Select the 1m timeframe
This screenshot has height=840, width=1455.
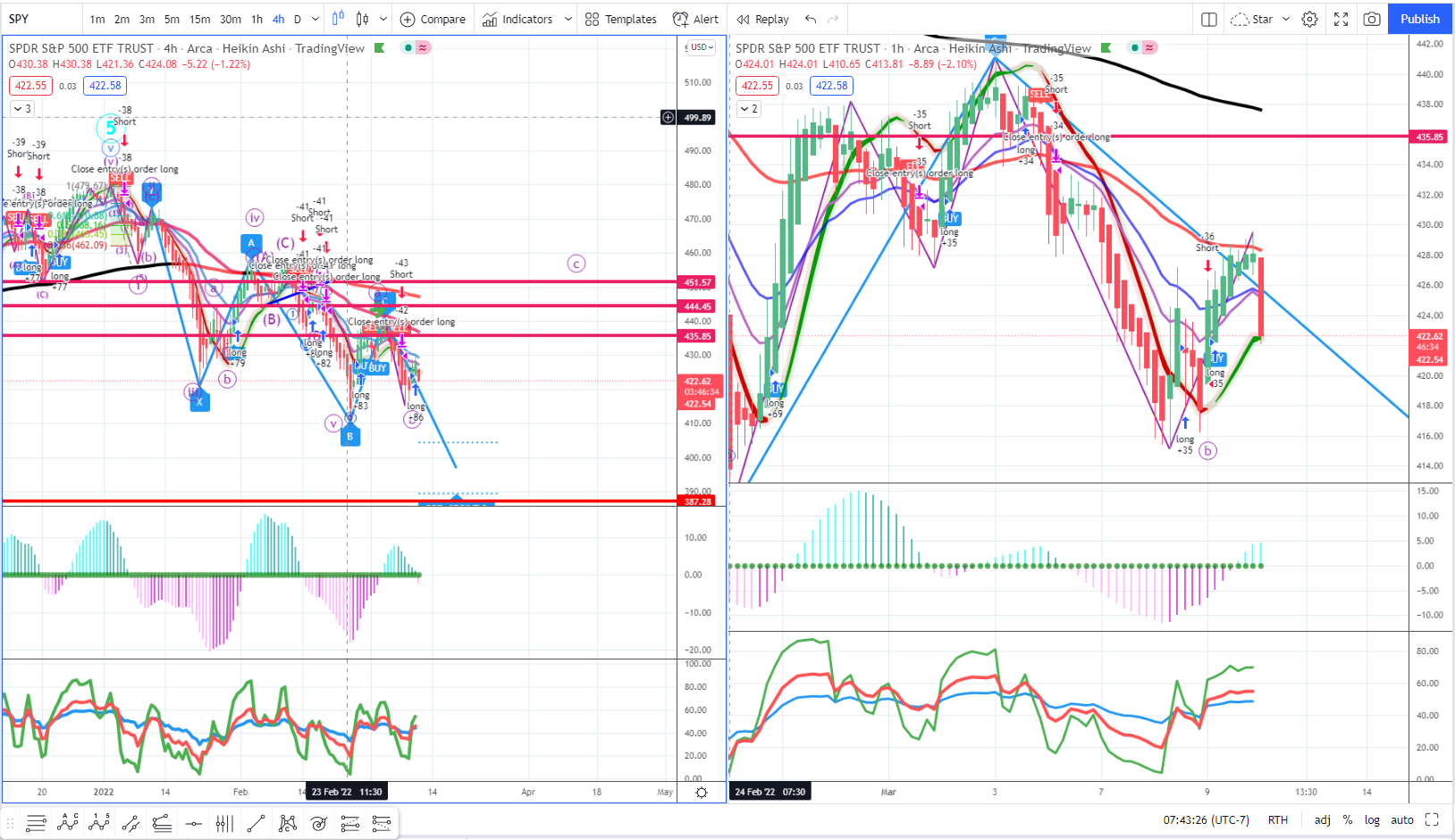coord(97,19)
